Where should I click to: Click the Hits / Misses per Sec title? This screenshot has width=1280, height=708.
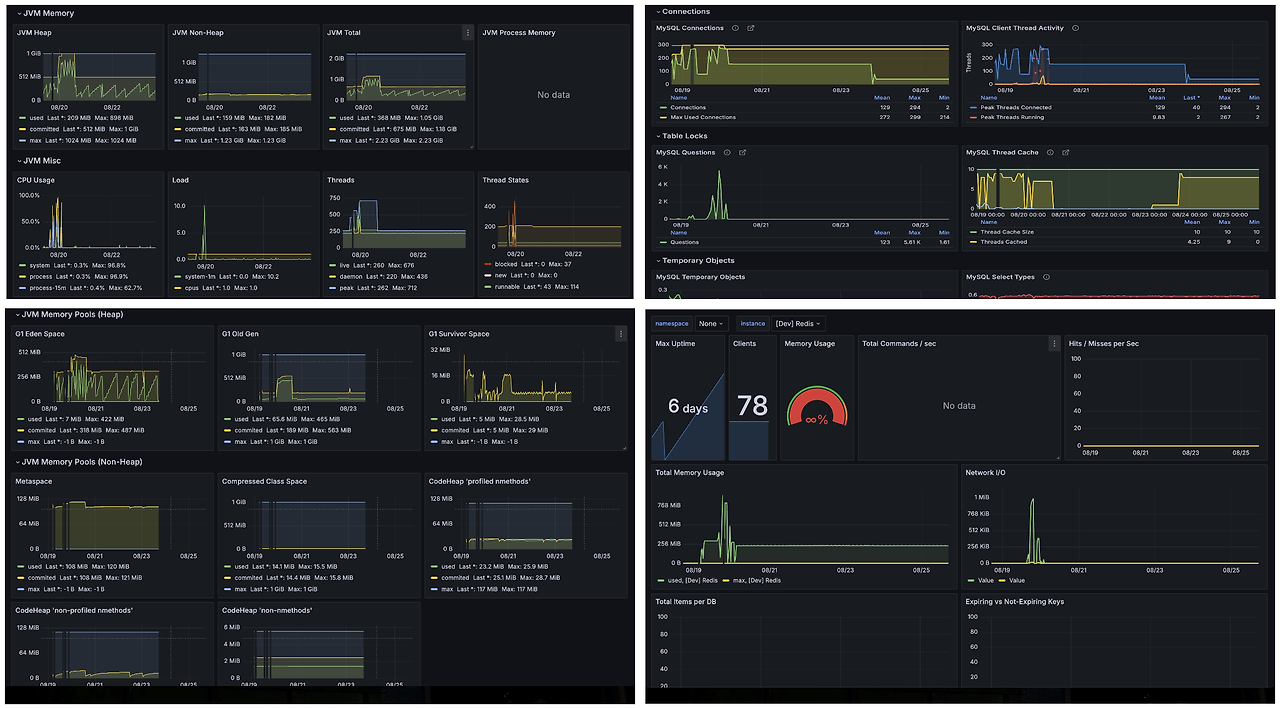[x=1105, y=343]
